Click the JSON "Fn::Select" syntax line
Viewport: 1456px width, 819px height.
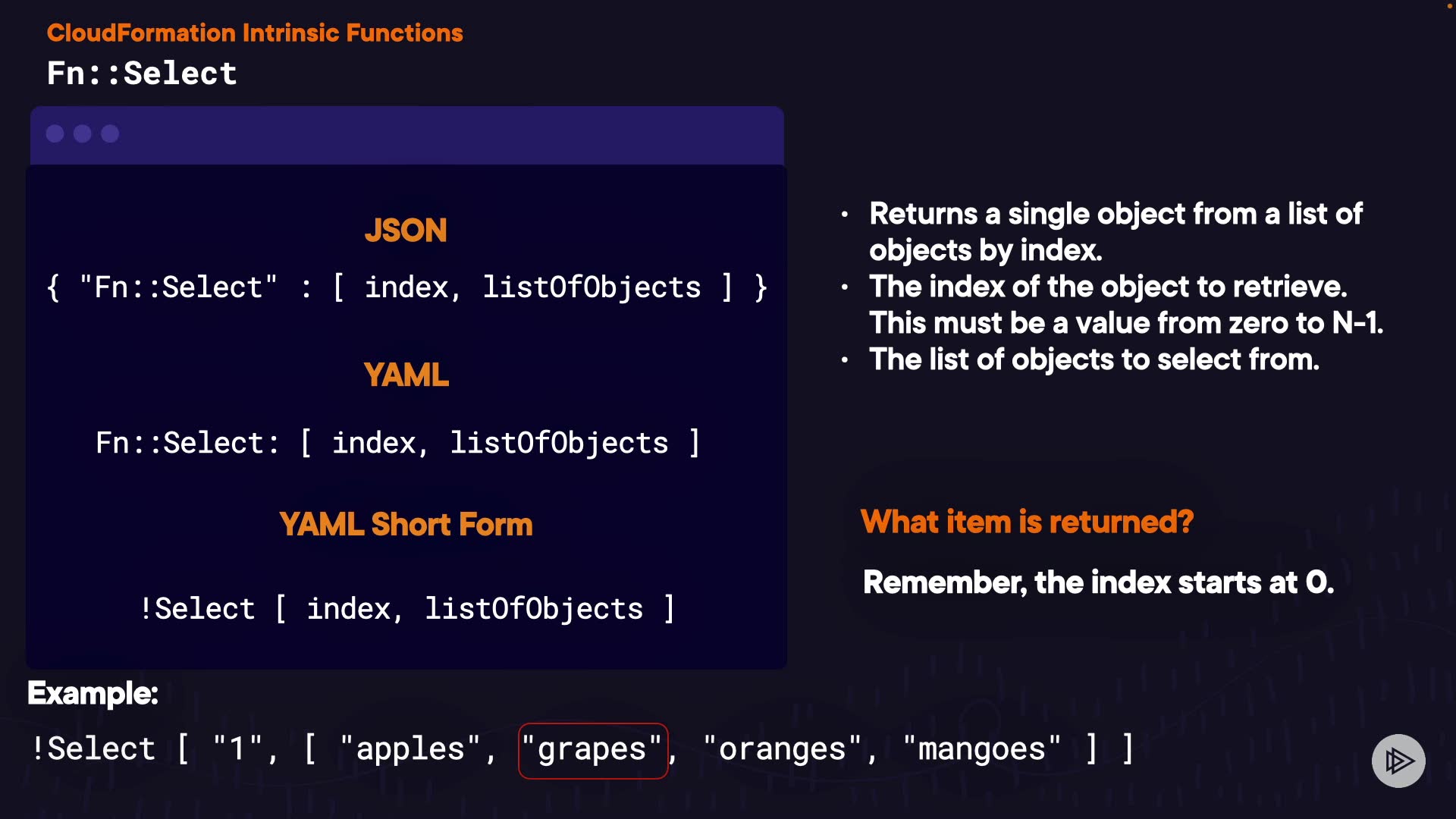[x=407, y=288]
